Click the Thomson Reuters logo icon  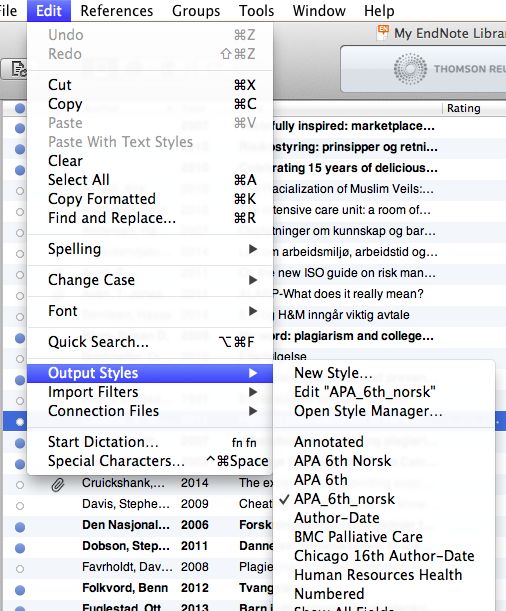tap(410, 69)
